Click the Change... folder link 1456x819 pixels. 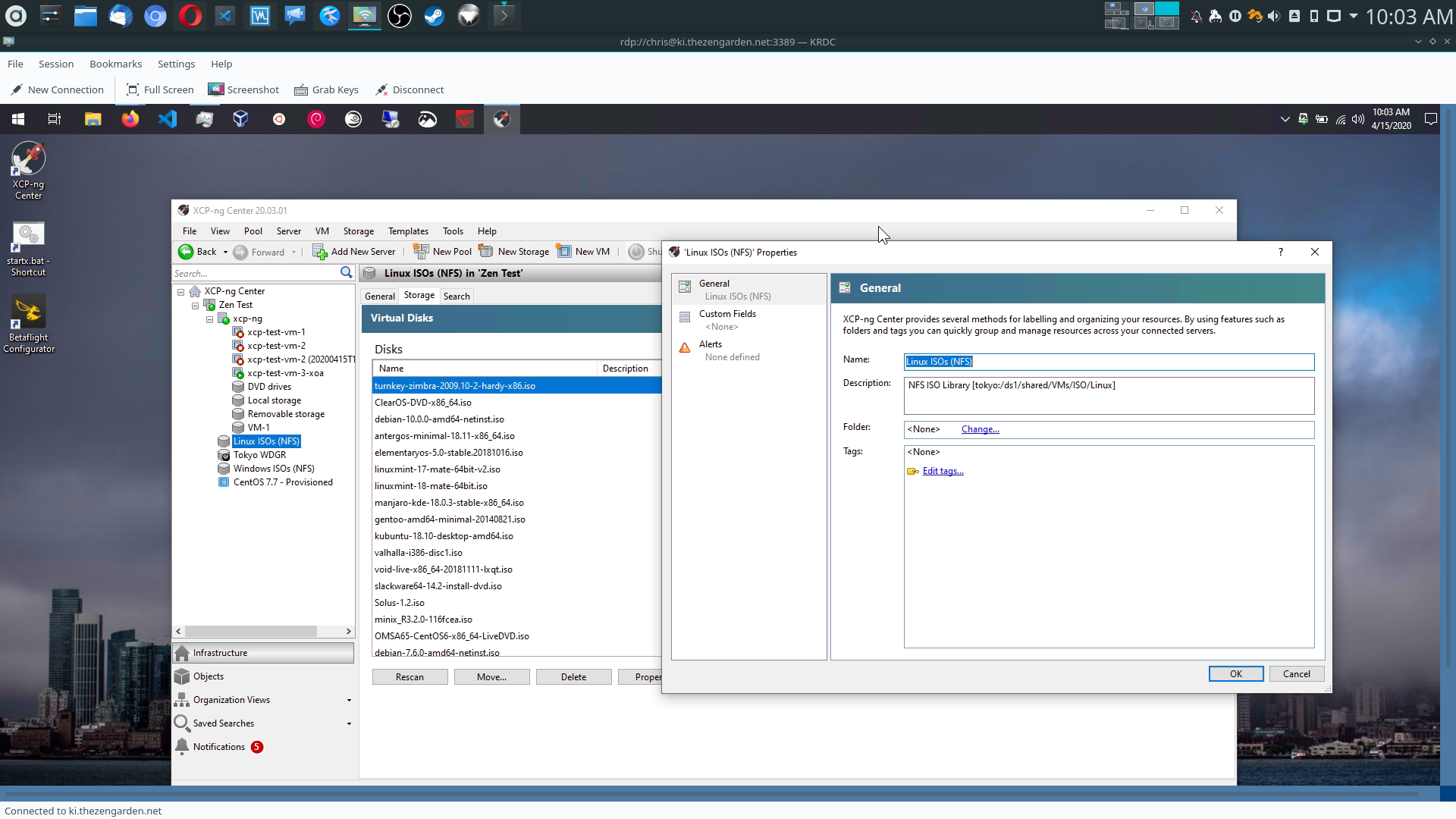[x=980, y=429]
